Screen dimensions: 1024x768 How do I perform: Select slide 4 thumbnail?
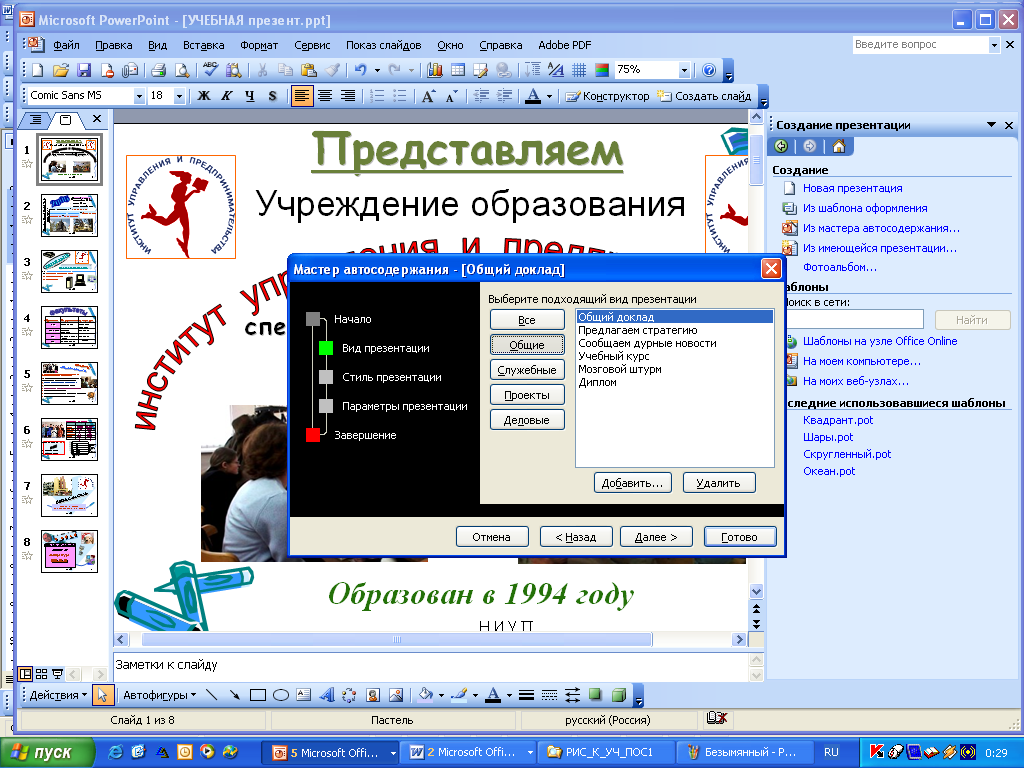69,327
